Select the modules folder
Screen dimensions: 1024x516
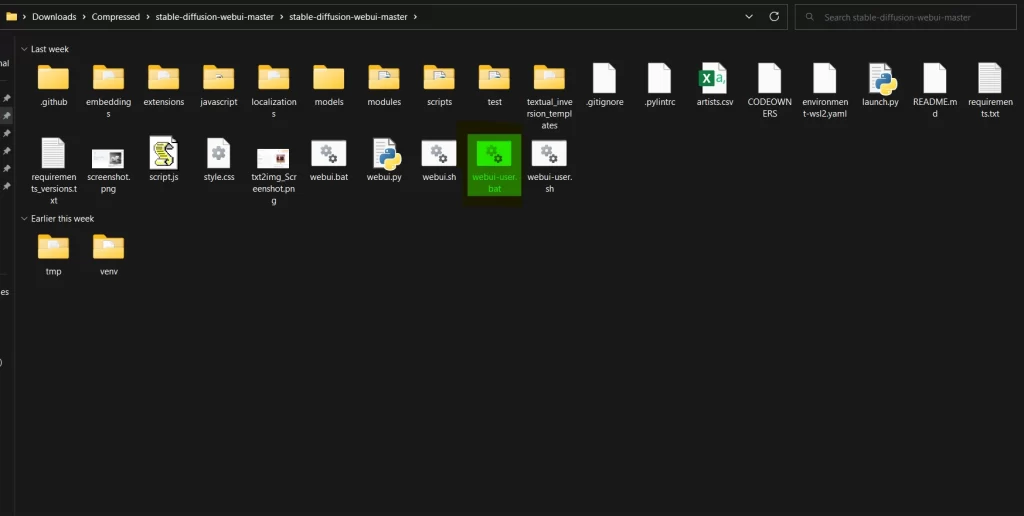[x=384, y=84]
